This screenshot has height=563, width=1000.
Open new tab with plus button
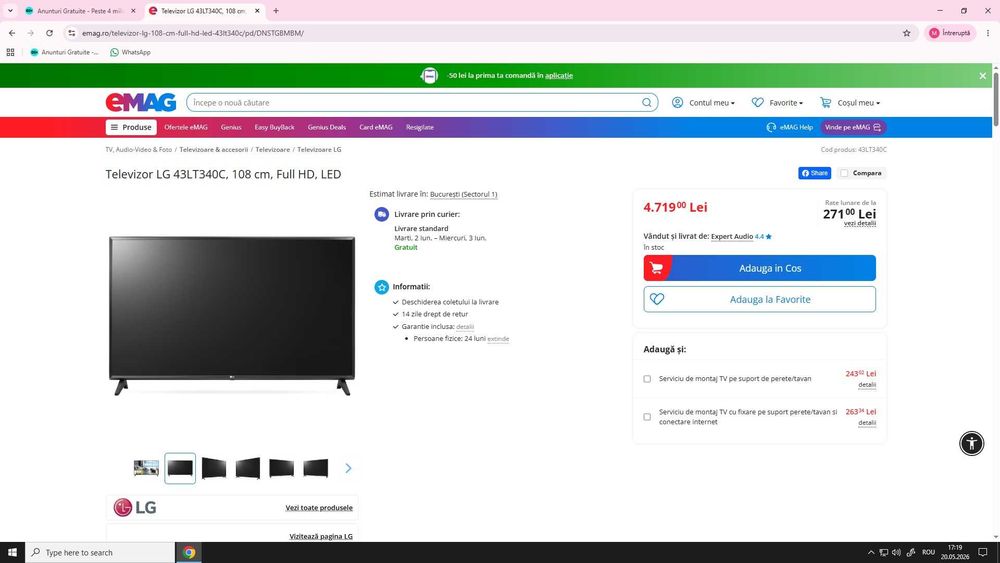pyautogui.click(x=276, y=11)
